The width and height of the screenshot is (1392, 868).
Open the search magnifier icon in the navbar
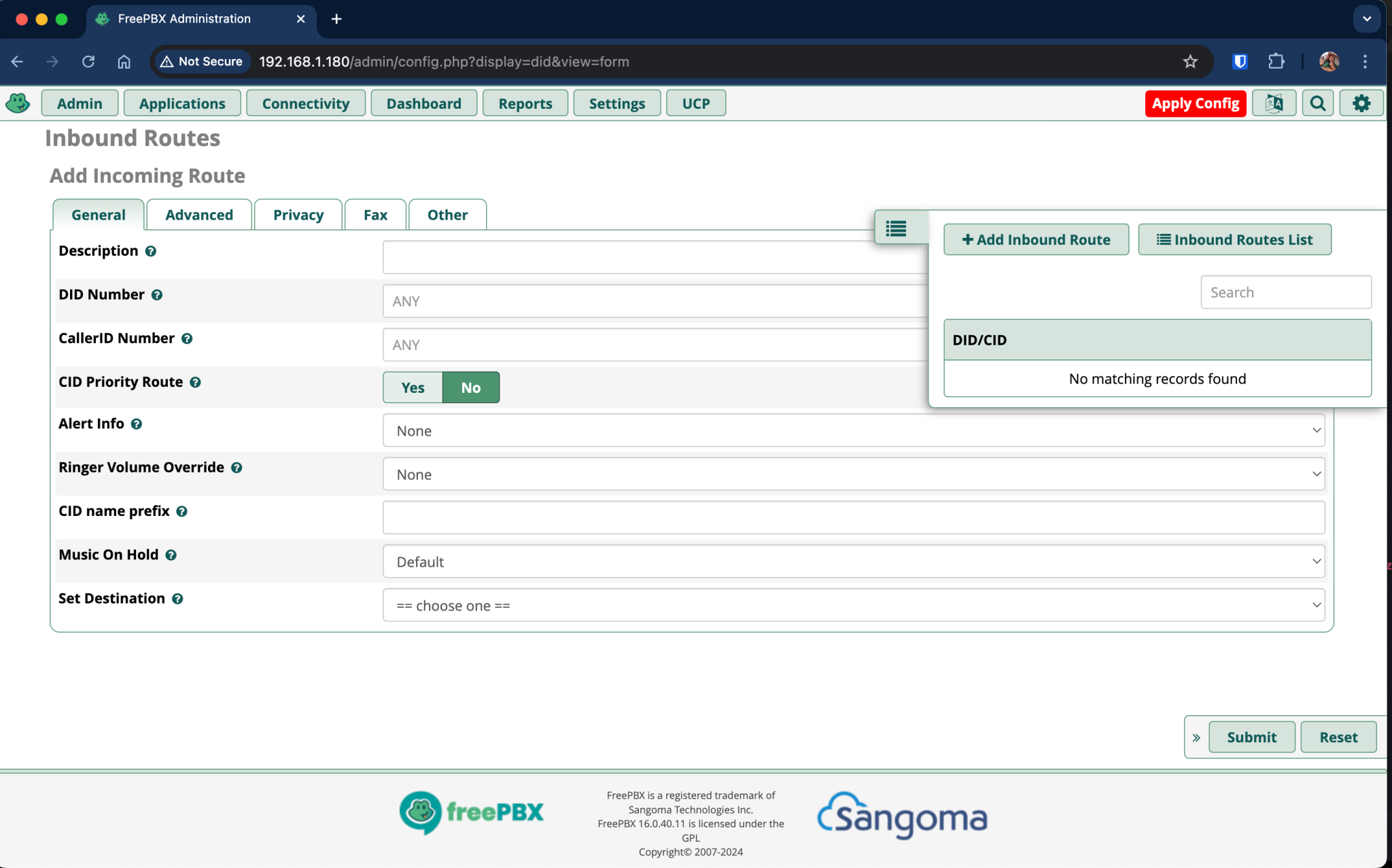(1317, 103)
